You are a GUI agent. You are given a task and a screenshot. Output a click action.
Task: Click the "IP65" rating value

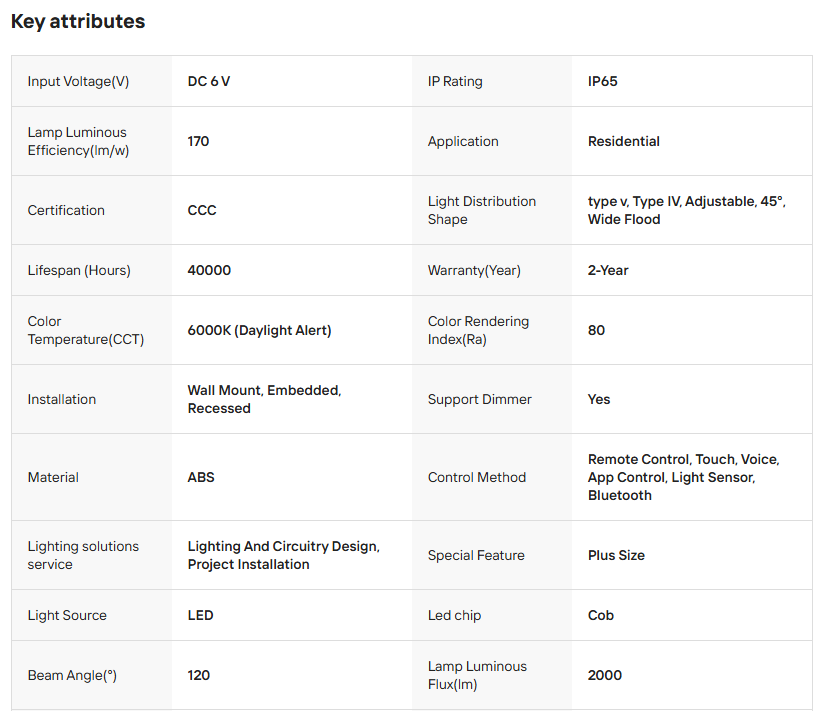click(x=602, y=81)
